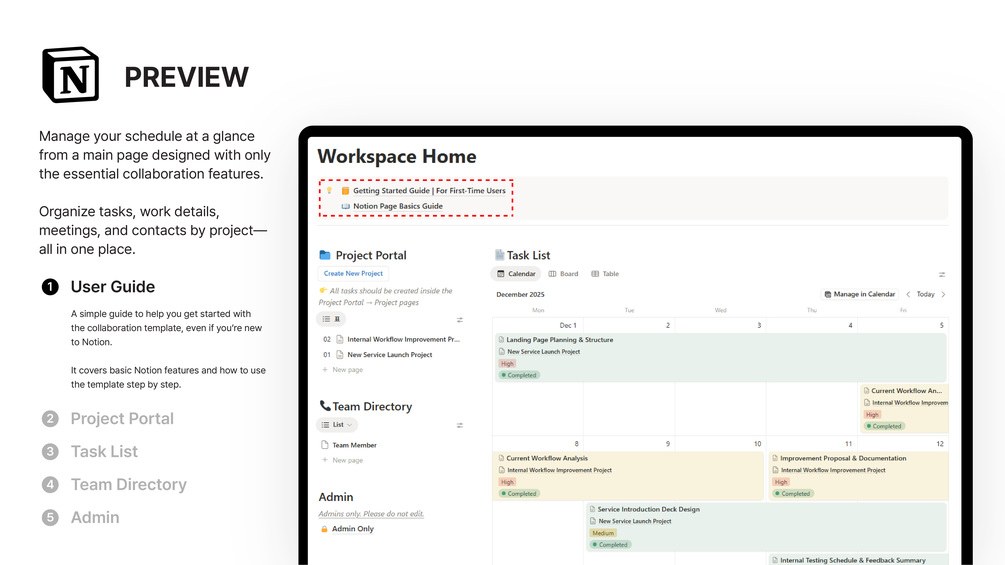Select step 3 Task List in preview steps
The image size is (1005, 565).
pos(104,452)
